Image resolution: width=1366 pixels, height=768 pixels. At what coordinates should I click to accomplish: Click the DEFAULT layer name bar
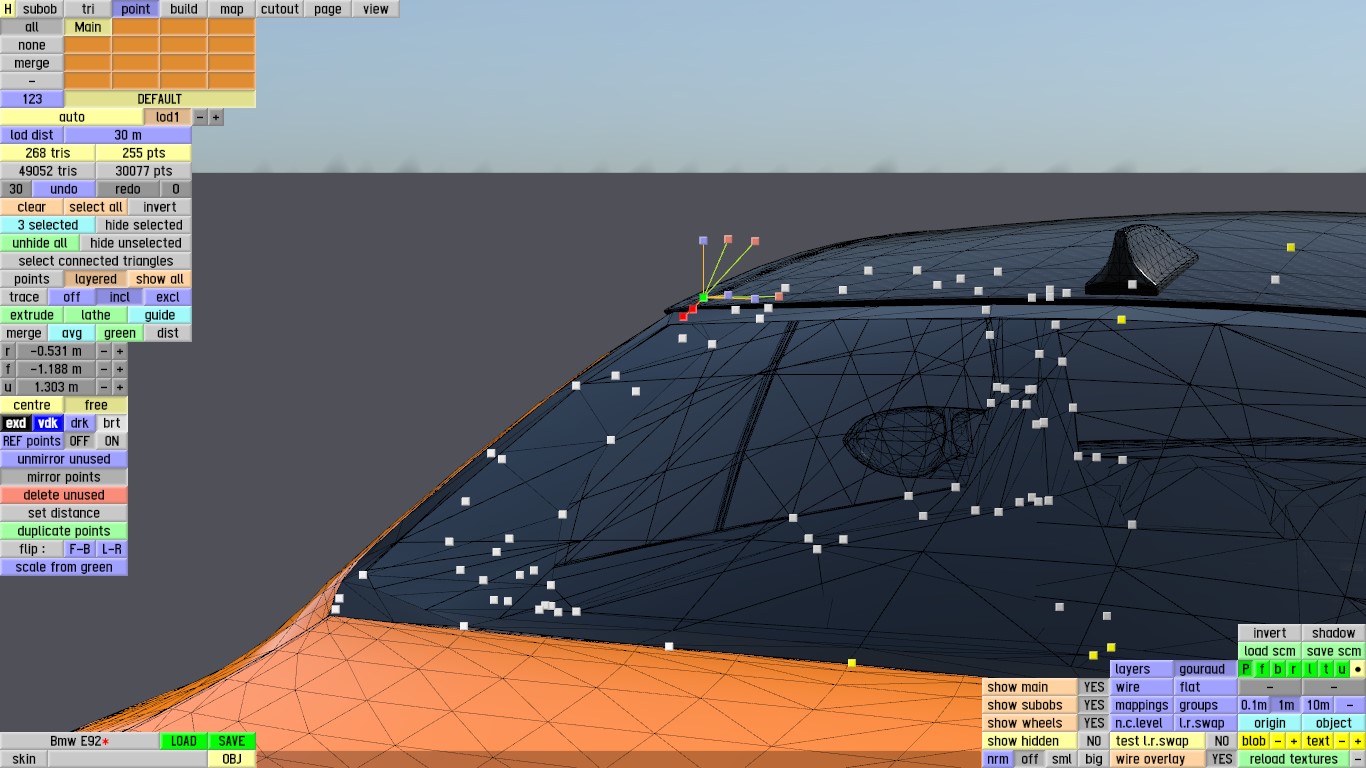click(x=160, y=99)
